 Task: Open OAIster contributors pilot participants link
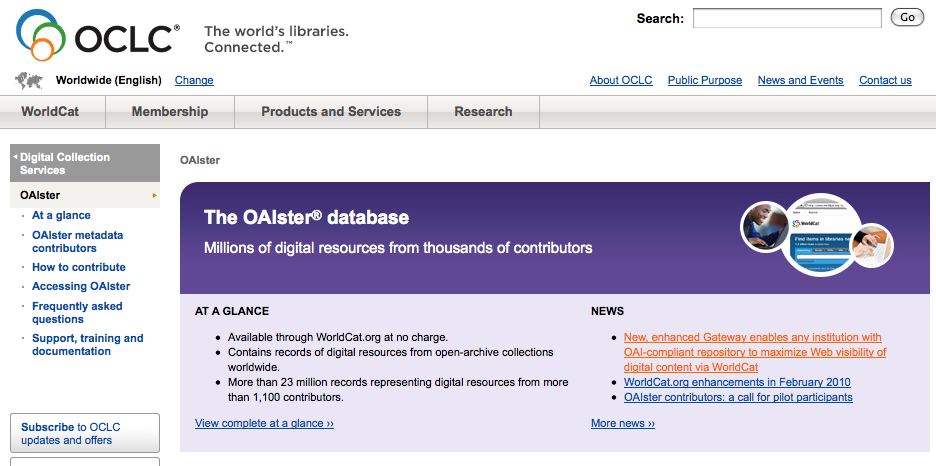[x=738, y=397]
